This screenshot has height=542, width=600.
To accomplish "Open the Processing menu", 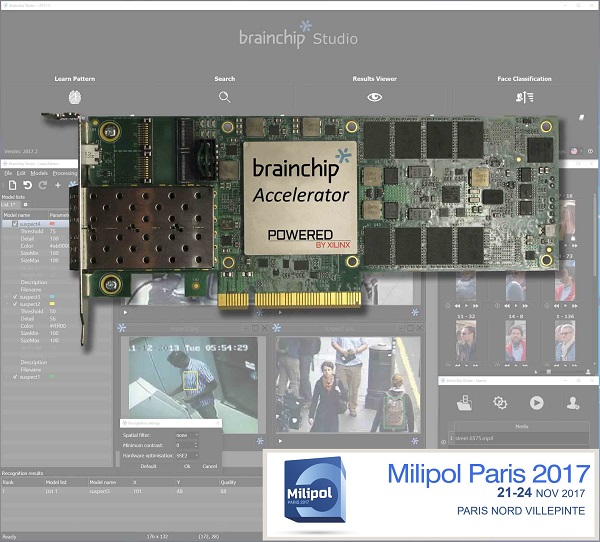I will pyautogui.click(x=65, y=173).
